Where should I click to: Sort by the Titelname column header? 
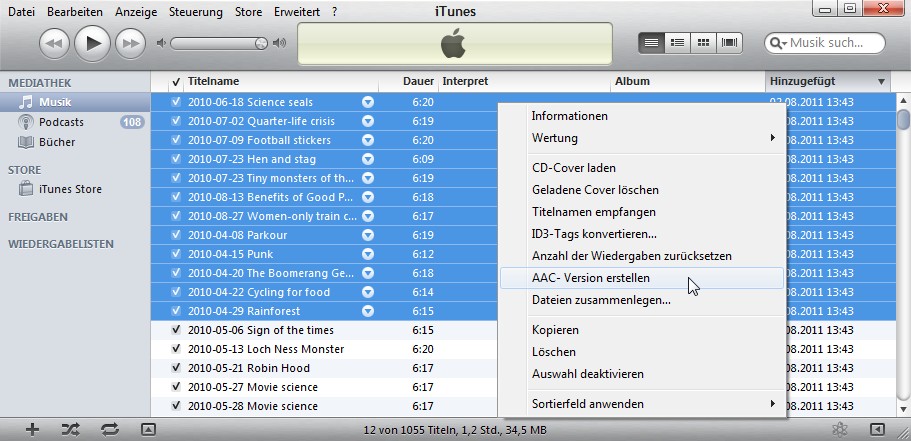point(281,81)
